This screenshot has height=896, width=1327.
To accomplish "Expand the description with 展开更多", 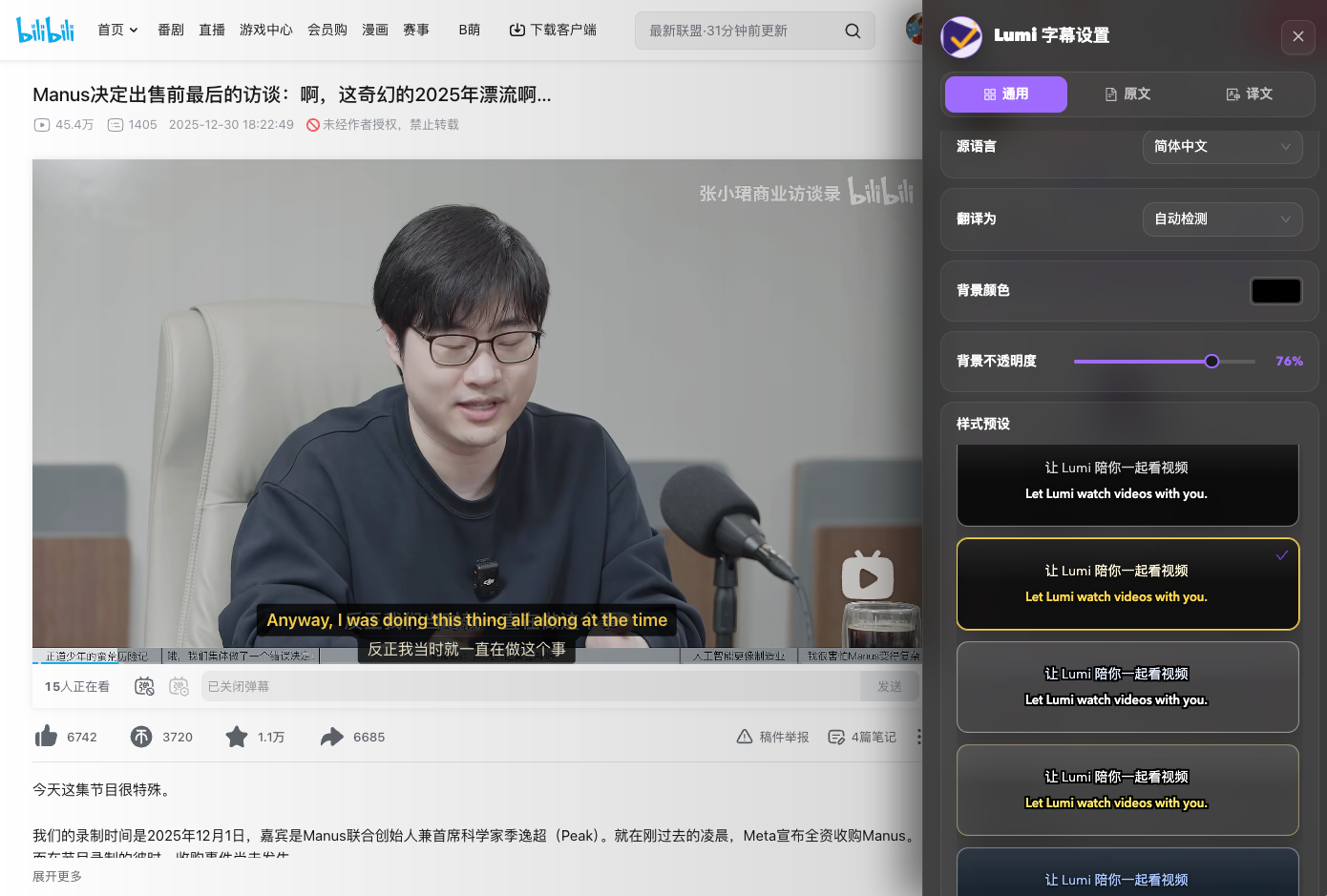I will coord(57,876).
